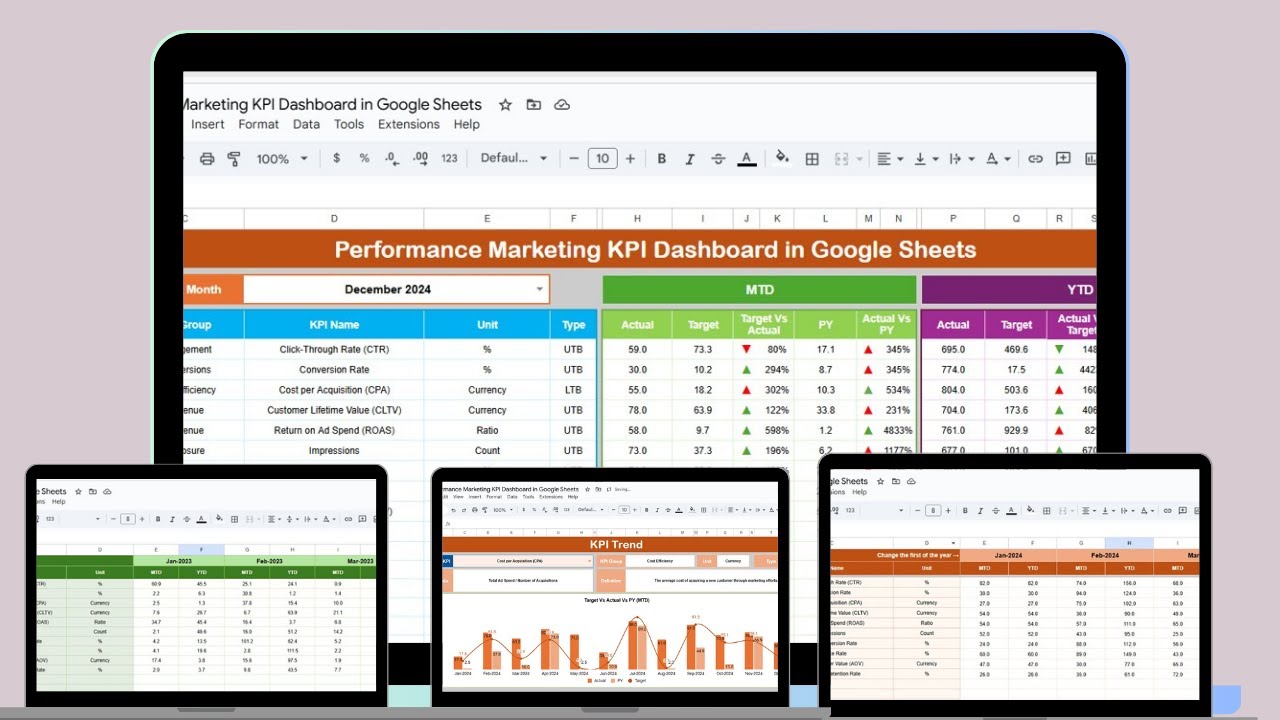Check cloud save status in large laptop window
This screenshot has height=720, width=1280.
pos(562,105)
